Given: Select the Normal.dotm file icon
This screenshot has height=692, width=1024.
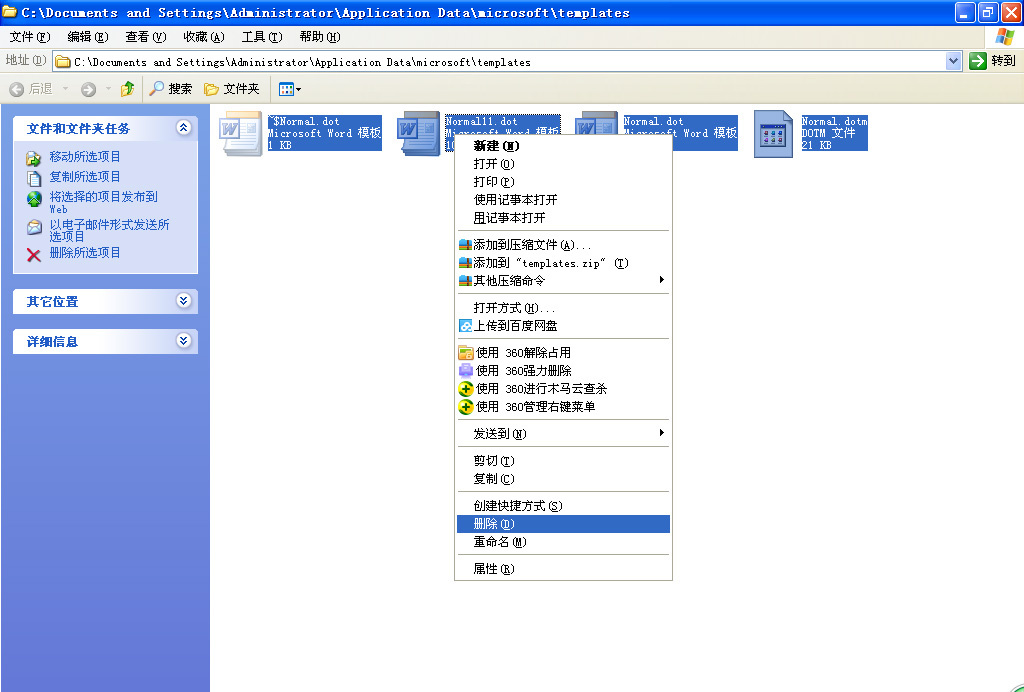Looking at the screenshot, I should pyautogui.click(x=773, y=133).
